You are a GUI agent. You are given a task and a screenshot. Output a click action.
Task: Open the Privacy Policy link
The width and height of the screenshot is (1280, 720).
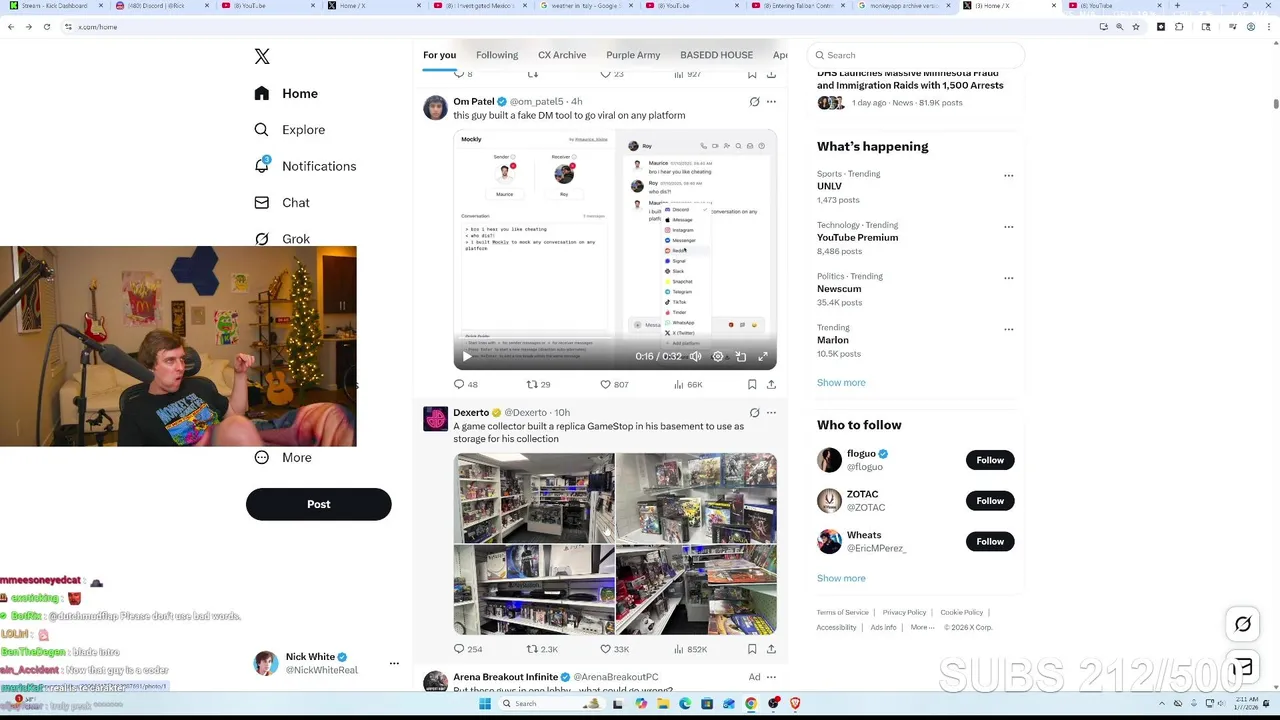[x=904, y=612]
